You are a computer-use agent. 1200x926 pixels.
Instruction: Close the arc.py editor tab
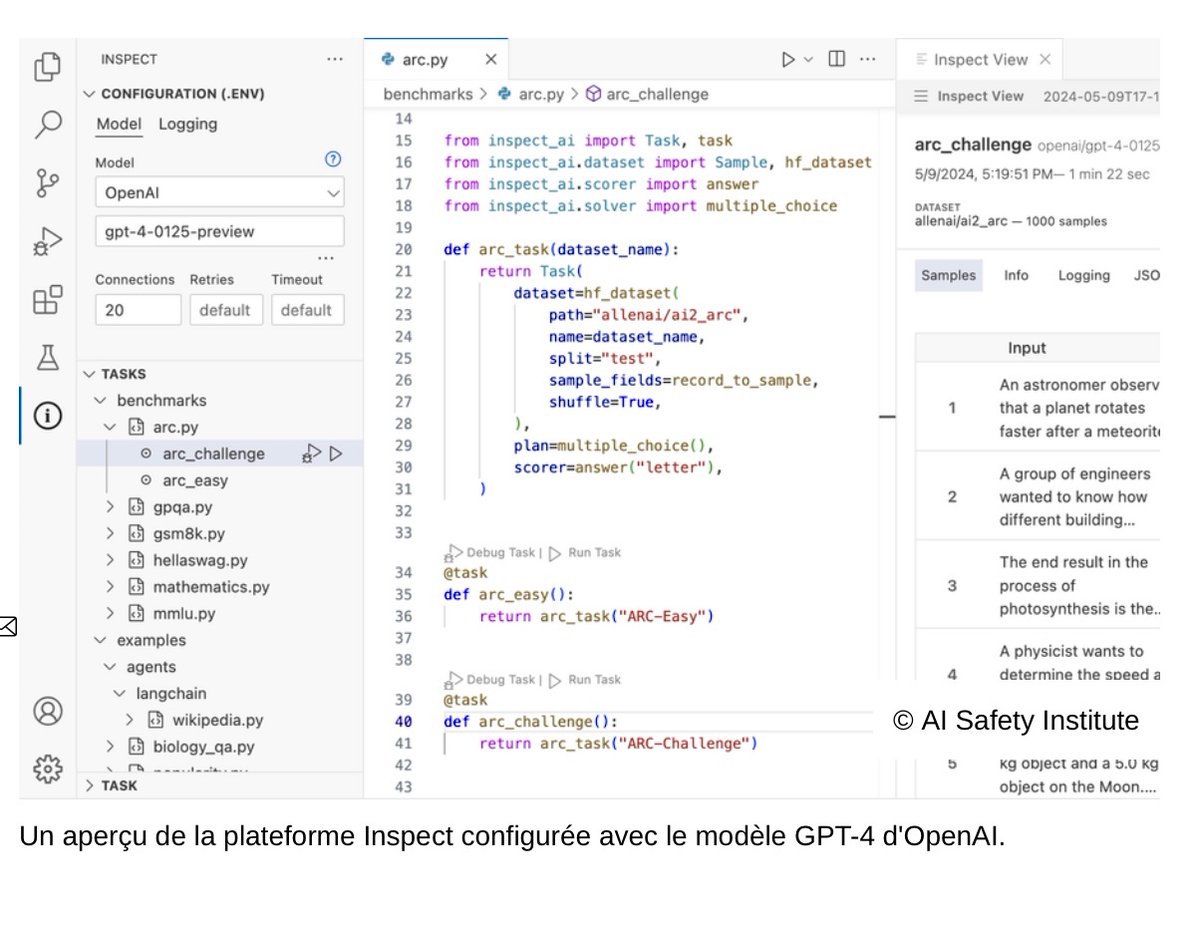[x=490, y=60]
